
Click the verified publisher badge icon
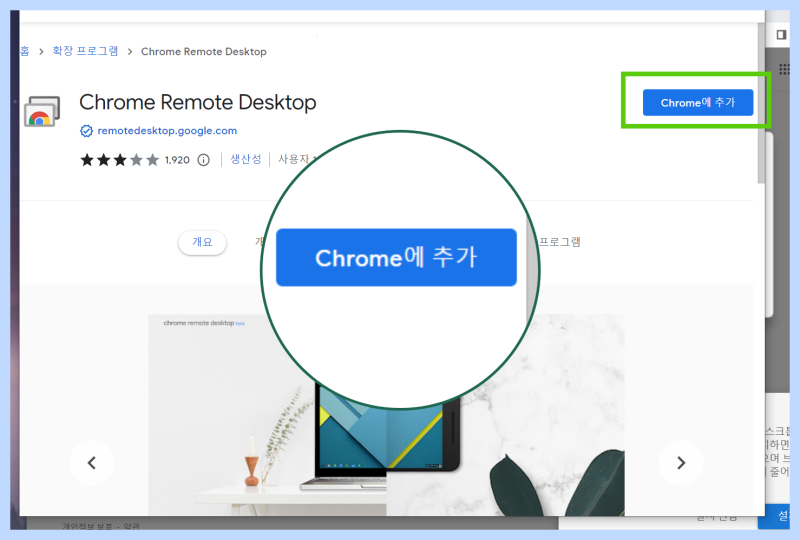tap(86, 131)
